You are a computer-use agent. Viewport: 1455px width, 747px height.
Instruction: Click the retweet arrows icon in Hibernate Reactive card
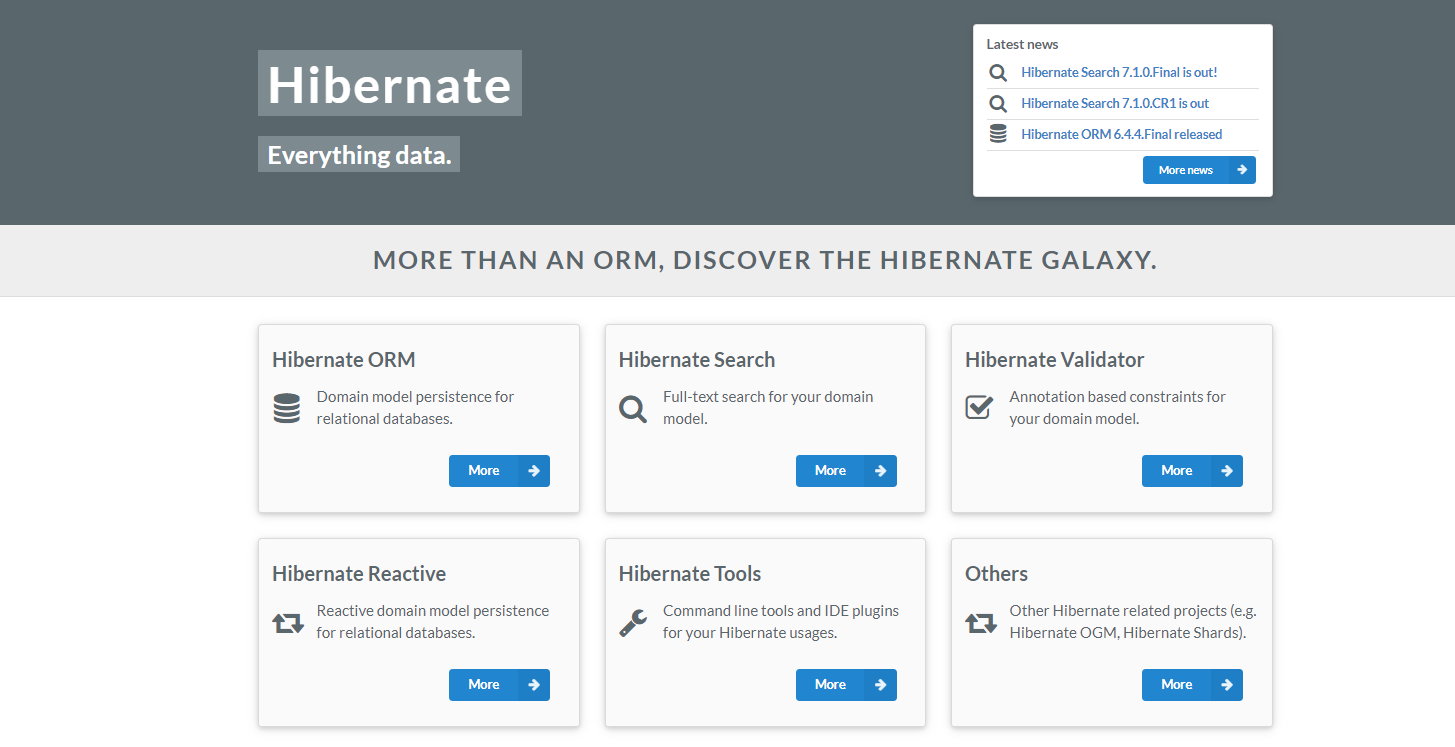point(288,623)
